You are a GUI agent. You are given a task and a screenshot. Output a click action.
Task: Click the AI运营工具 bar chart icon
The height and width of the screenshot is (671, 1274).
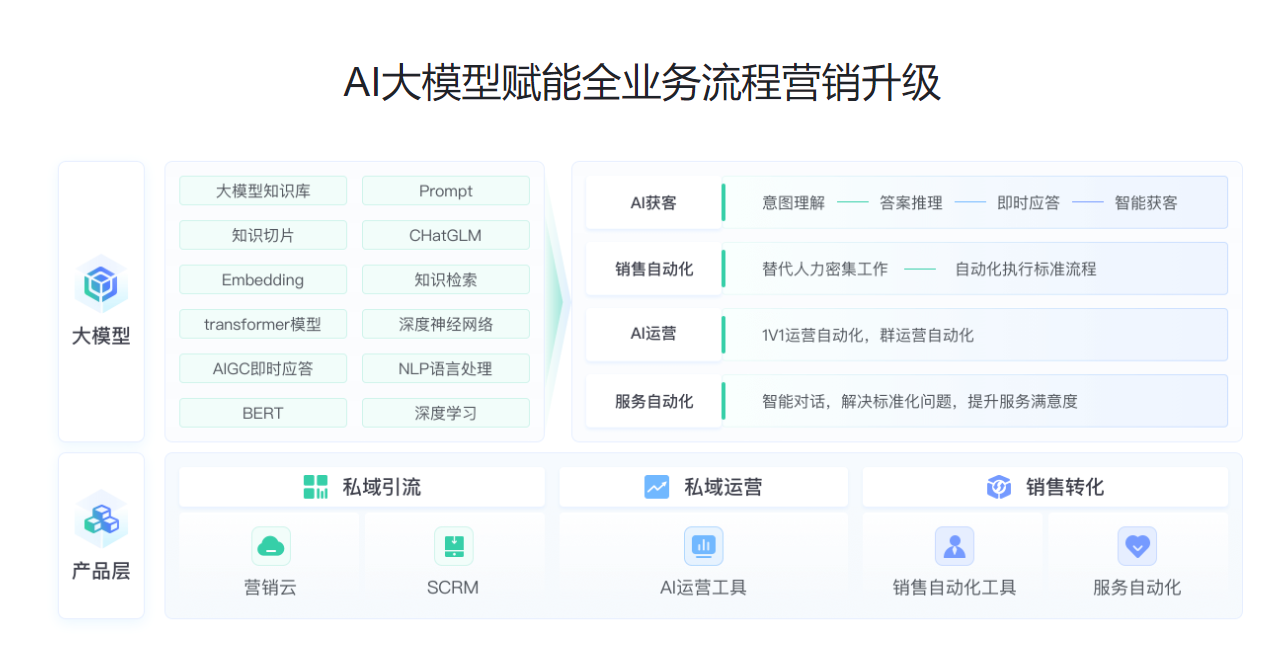703,546
